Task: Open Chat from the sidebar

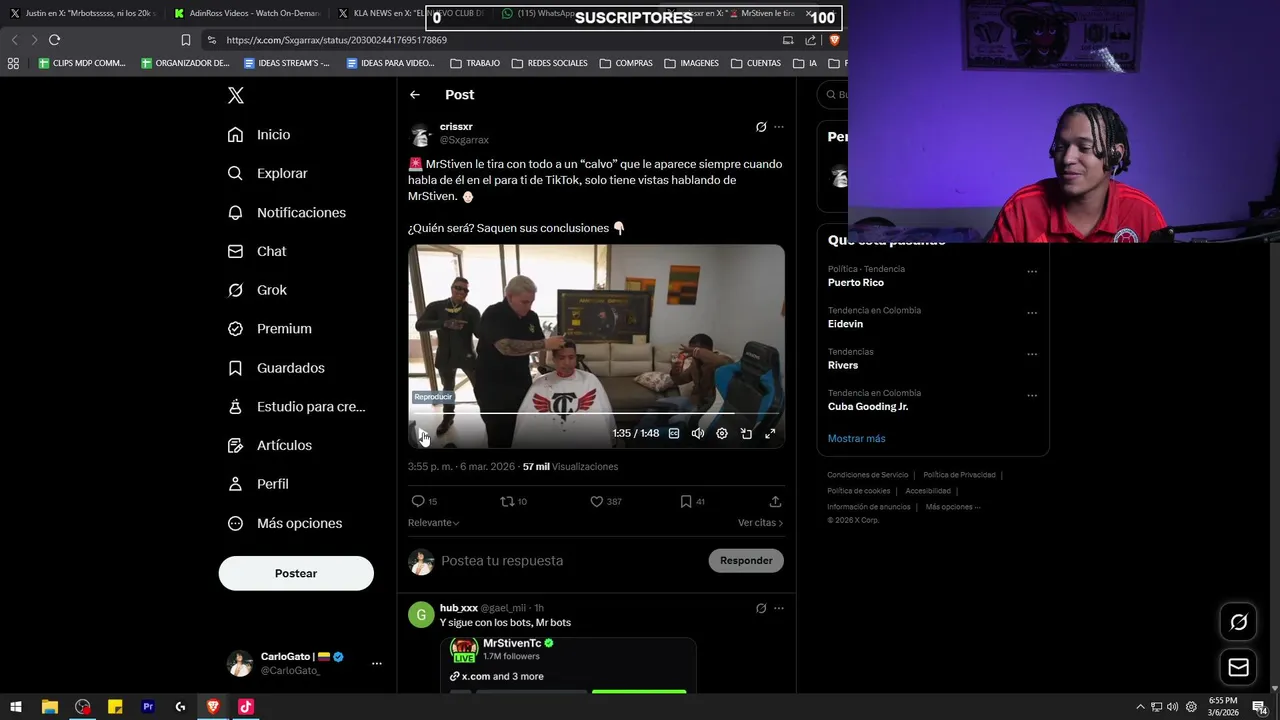Action: [x=256, y=251]
